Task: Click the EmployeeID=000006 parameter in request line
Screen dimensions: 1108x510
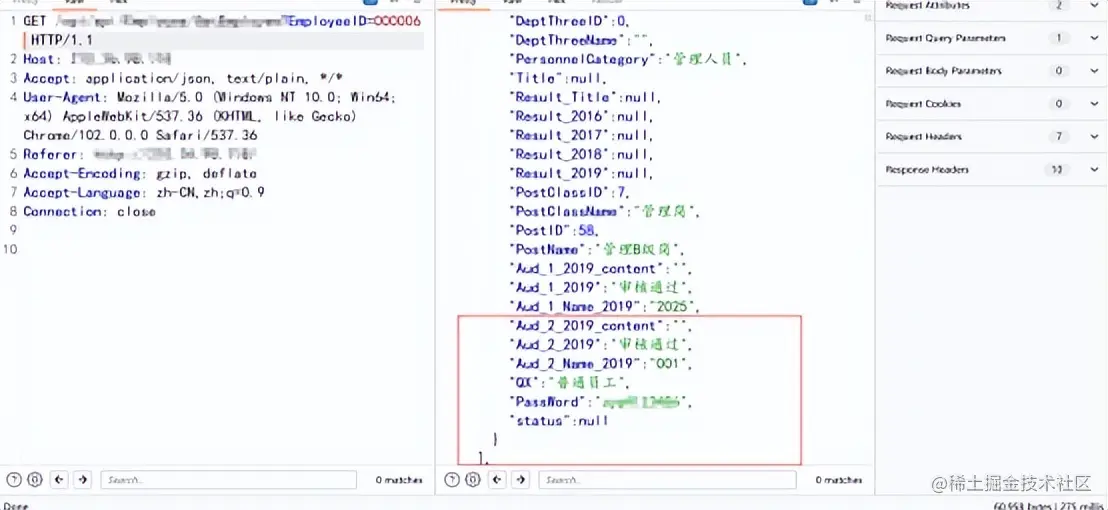Action: click(354, 21)
